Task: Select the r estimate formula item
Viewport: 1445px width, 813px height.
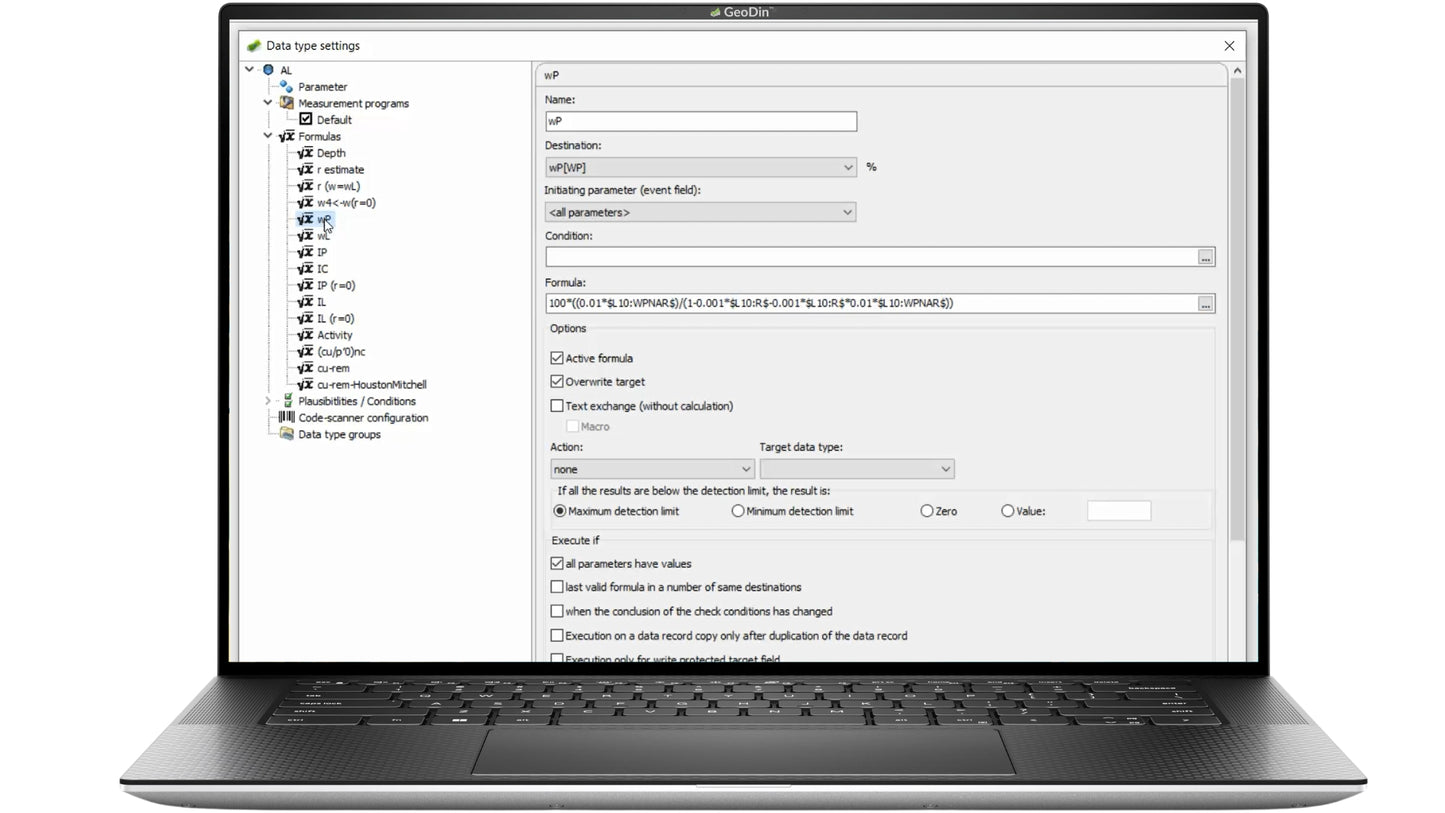Action: [340, 170]
